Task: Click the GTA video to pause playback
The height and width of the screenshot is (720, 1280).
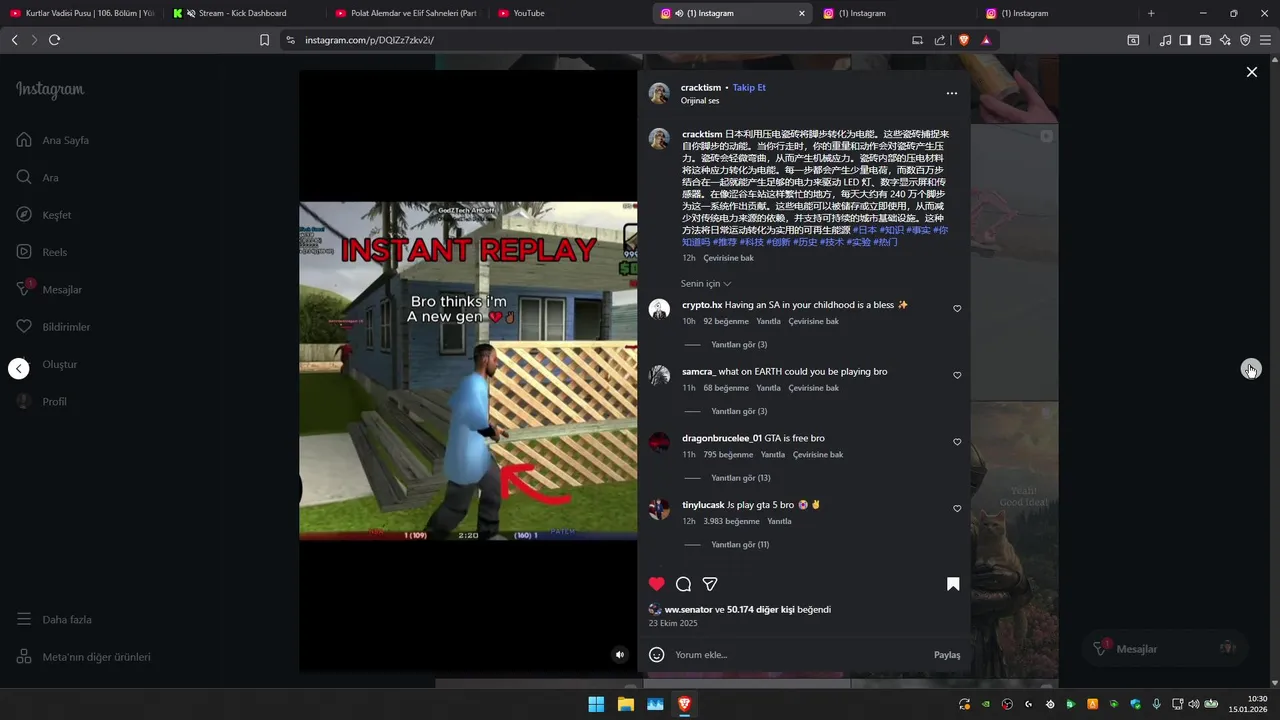Action: pyautogui.click(x=468, y=371)
